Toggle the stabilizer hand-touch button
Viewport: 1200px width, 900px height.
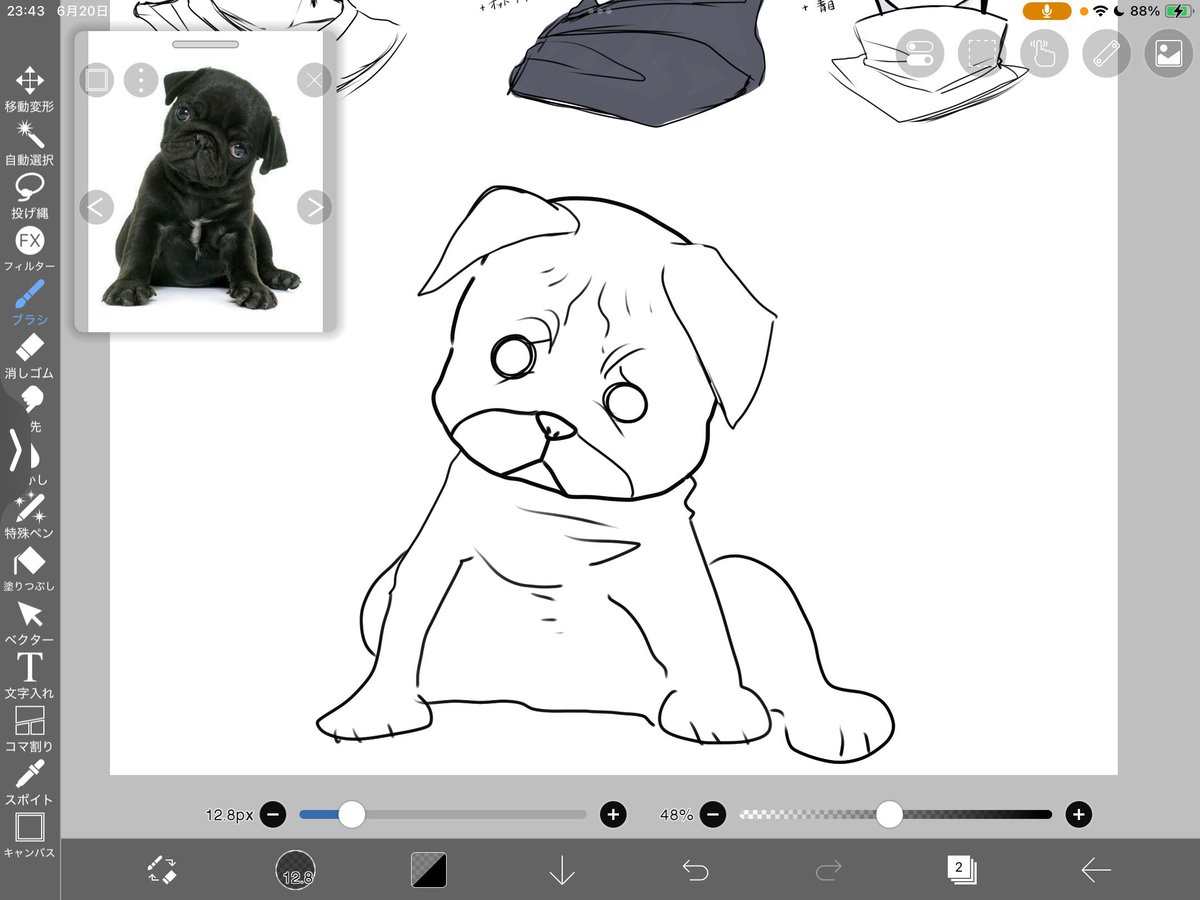[1044, 55]
